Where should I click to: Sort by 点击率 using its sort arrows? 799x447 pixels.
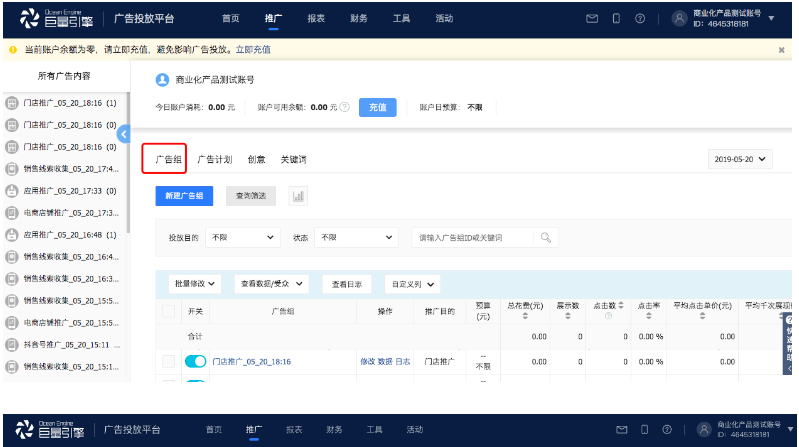[649, 316]
